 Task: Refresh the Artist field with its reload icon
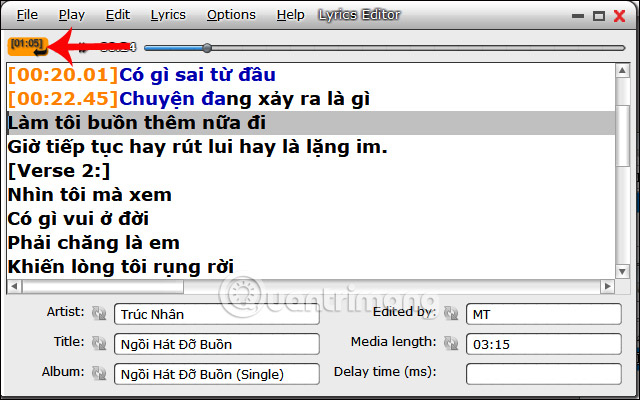pos(99,313)
